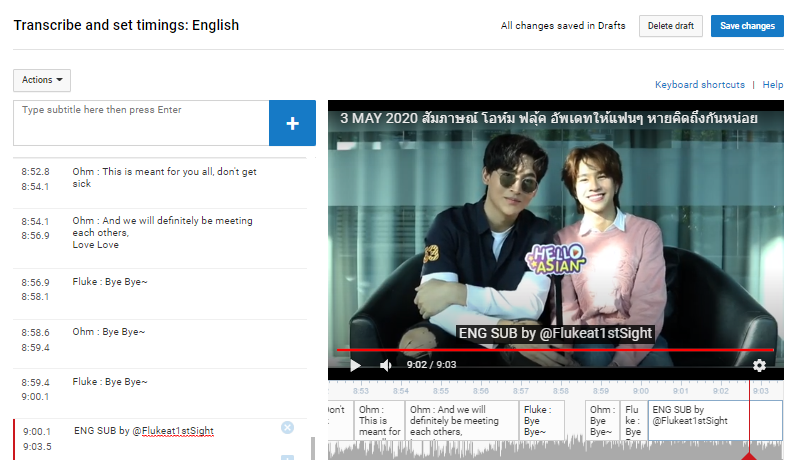
Task: Click the subtitle text input box
Action: pos(141,123)
